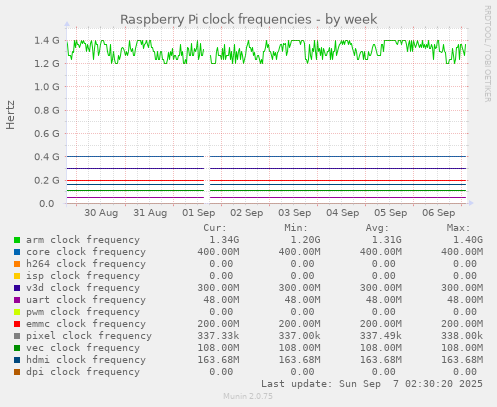Click the pixel clock frequency gray swatch

tap(17, 336)
